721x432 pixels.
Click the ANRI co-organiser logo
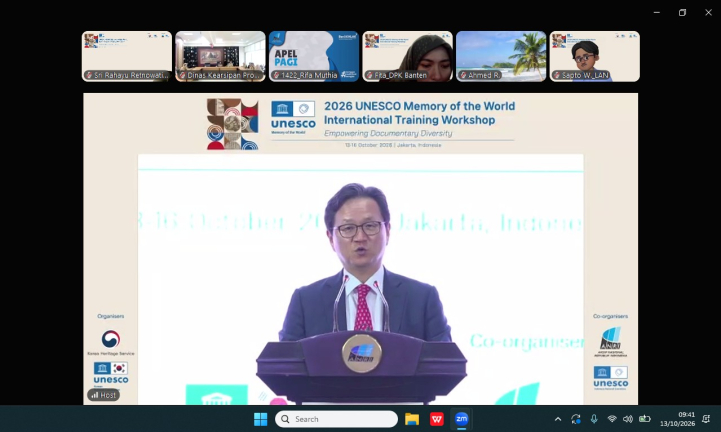click(611, 342)
